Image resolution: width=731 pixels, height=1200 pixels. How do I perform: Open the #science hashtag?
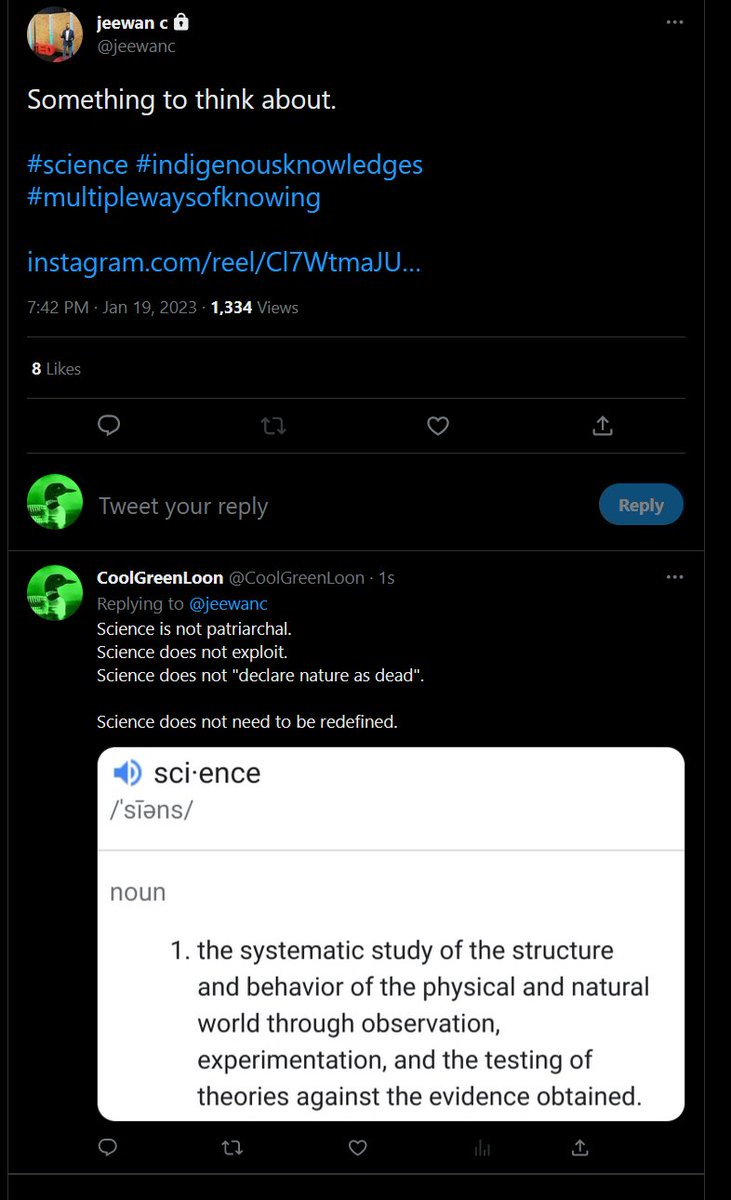point(78,164)
